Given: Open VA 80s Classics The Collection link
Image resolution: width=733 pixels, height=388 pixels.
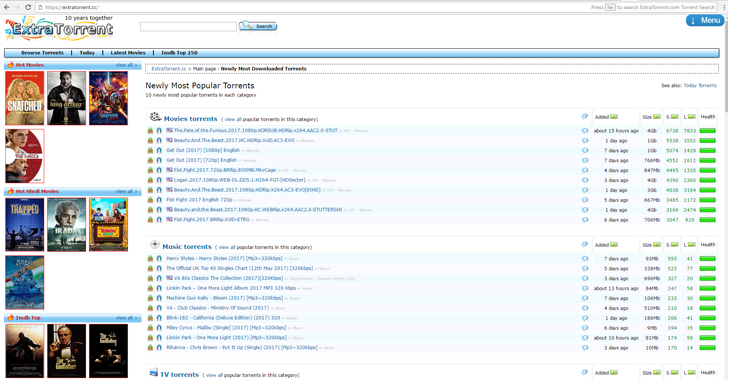Looking at the screenshot, I should pos(228,278).
